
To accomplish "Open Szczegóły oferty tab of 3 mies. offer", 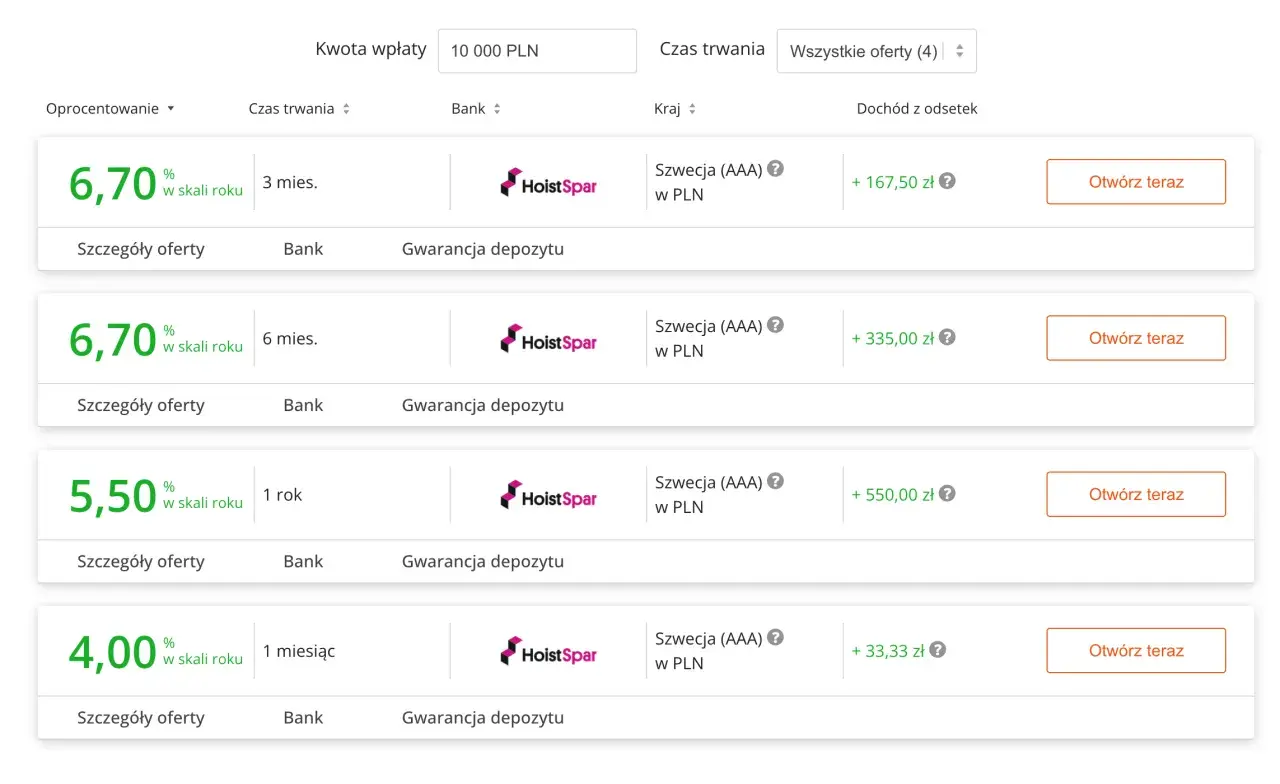I will (x=141, y=249).
